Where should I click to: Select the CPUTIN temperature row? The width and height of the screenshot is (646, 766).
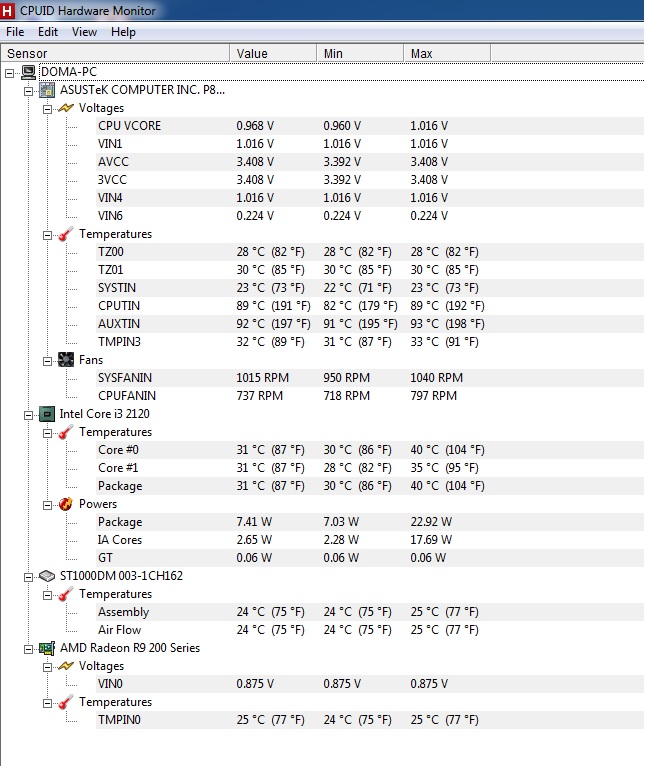119,306
